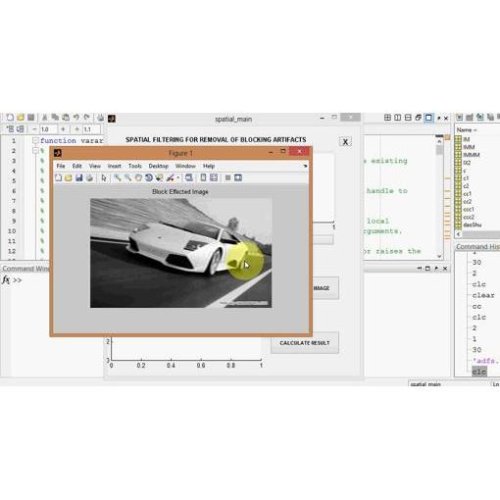Click dock arrow at Figure 1 menu bar right
Viewport: 500px width, 500px height.
305,166
